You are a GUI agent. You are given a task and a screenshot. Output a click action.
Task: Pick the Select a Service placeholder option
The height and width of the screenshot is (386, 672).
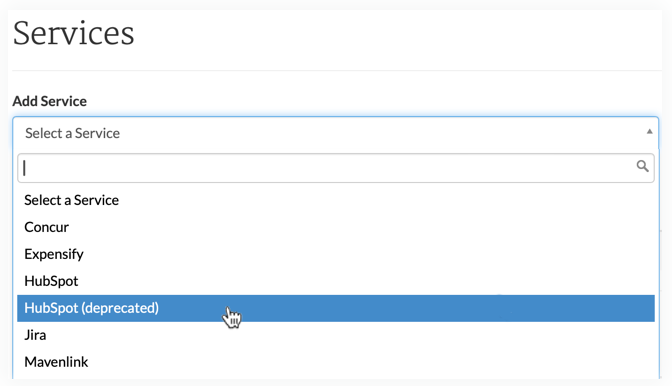[336, 200]
